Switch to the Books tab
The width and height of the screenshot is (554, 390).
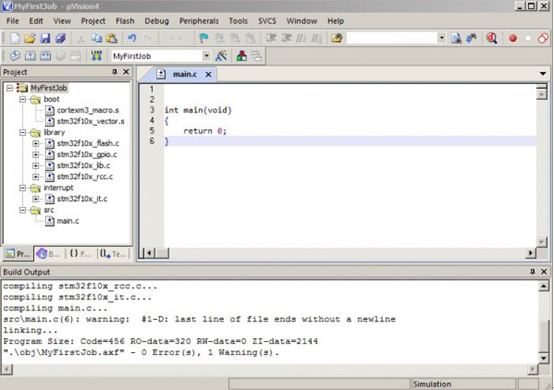coord(49,254)
